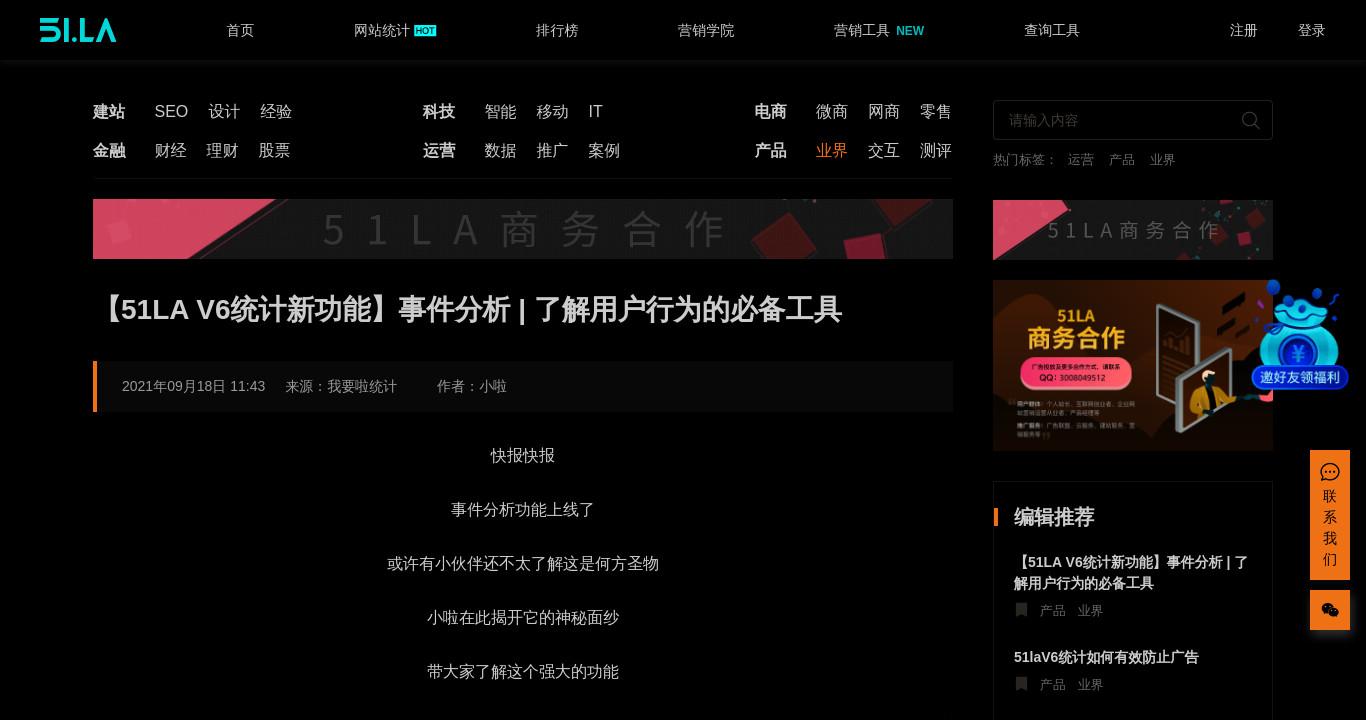Select the IT subcategory
1366x720 pixels.
[x=595, y=112]
